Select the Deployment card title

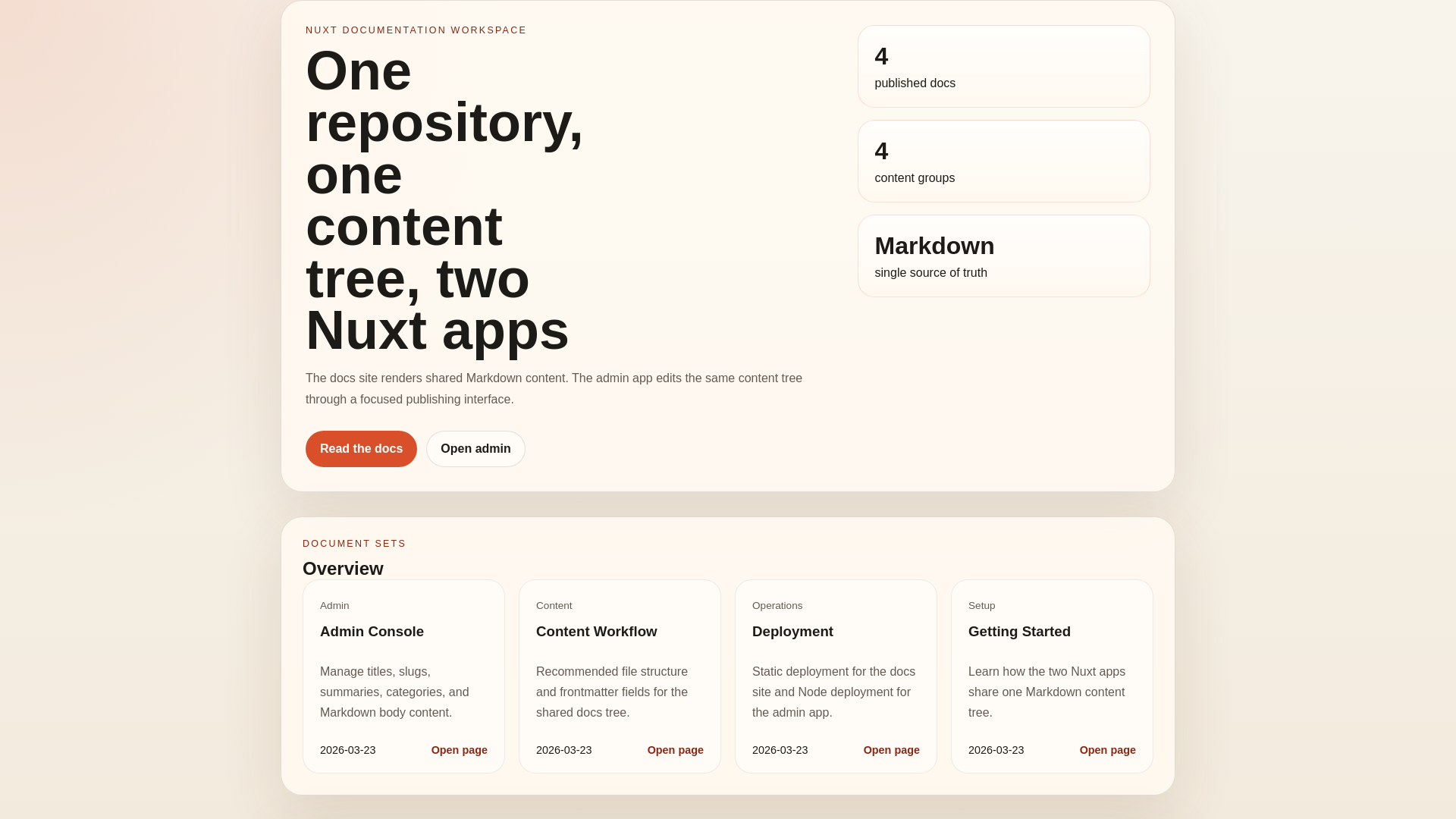pyautogui.click(x=792, y=632)
